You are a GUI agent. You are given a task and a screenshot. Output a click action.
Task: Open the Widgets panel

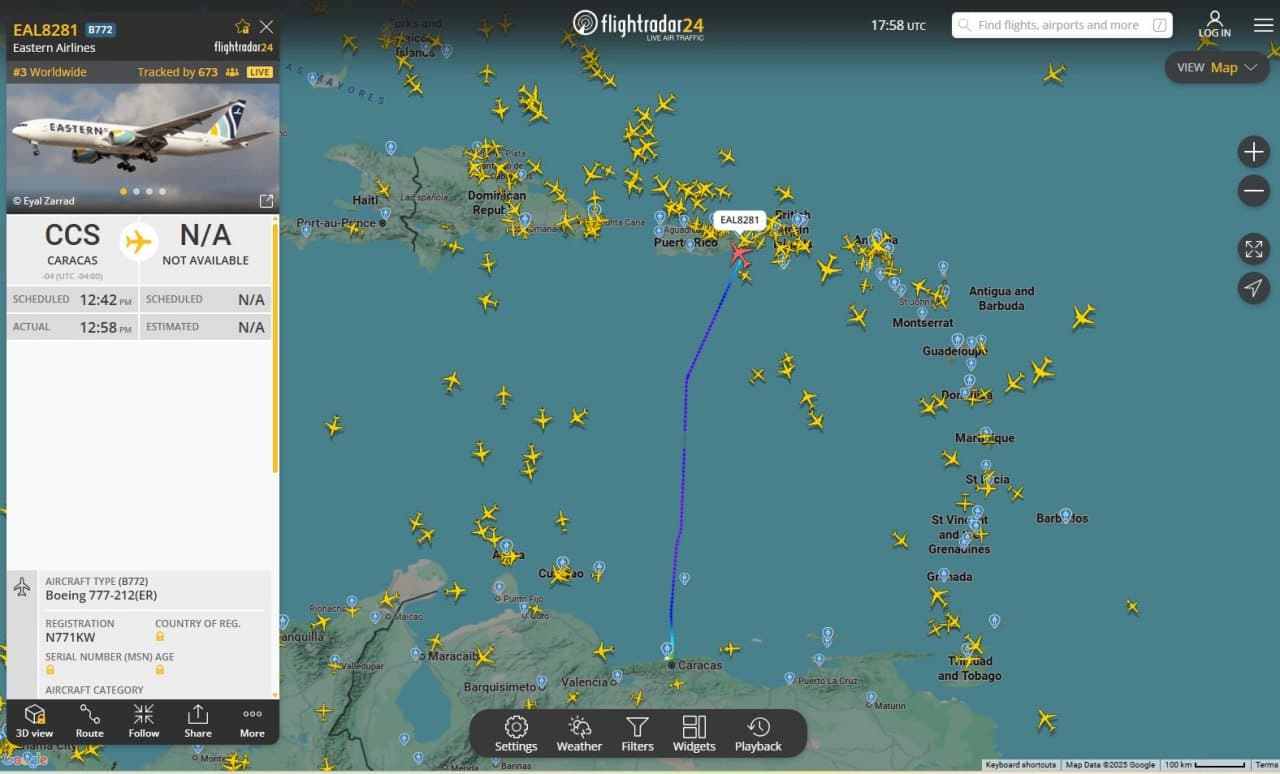694,733
